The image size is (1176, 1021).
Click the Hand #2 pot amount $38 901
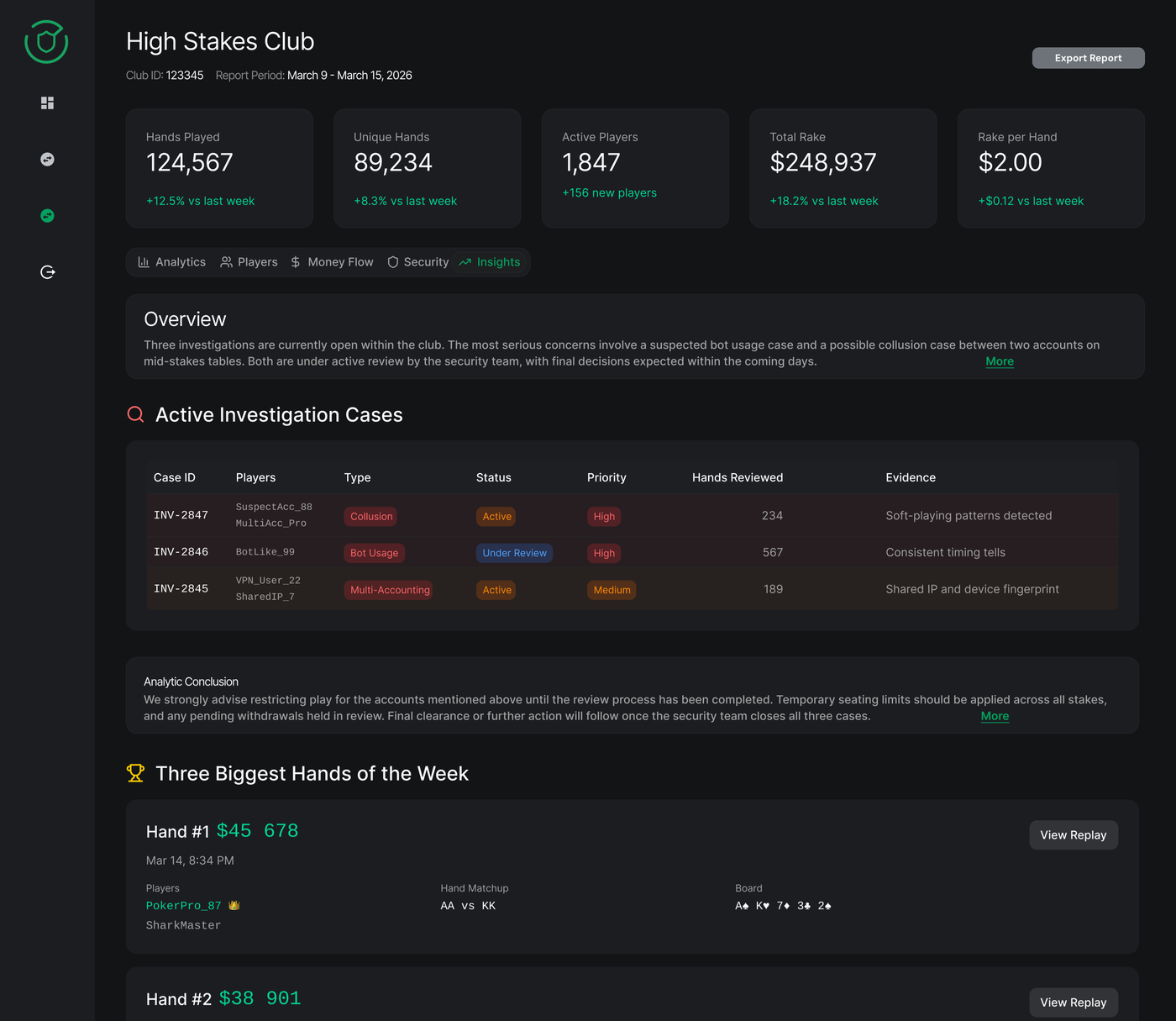tap(260, 998)
